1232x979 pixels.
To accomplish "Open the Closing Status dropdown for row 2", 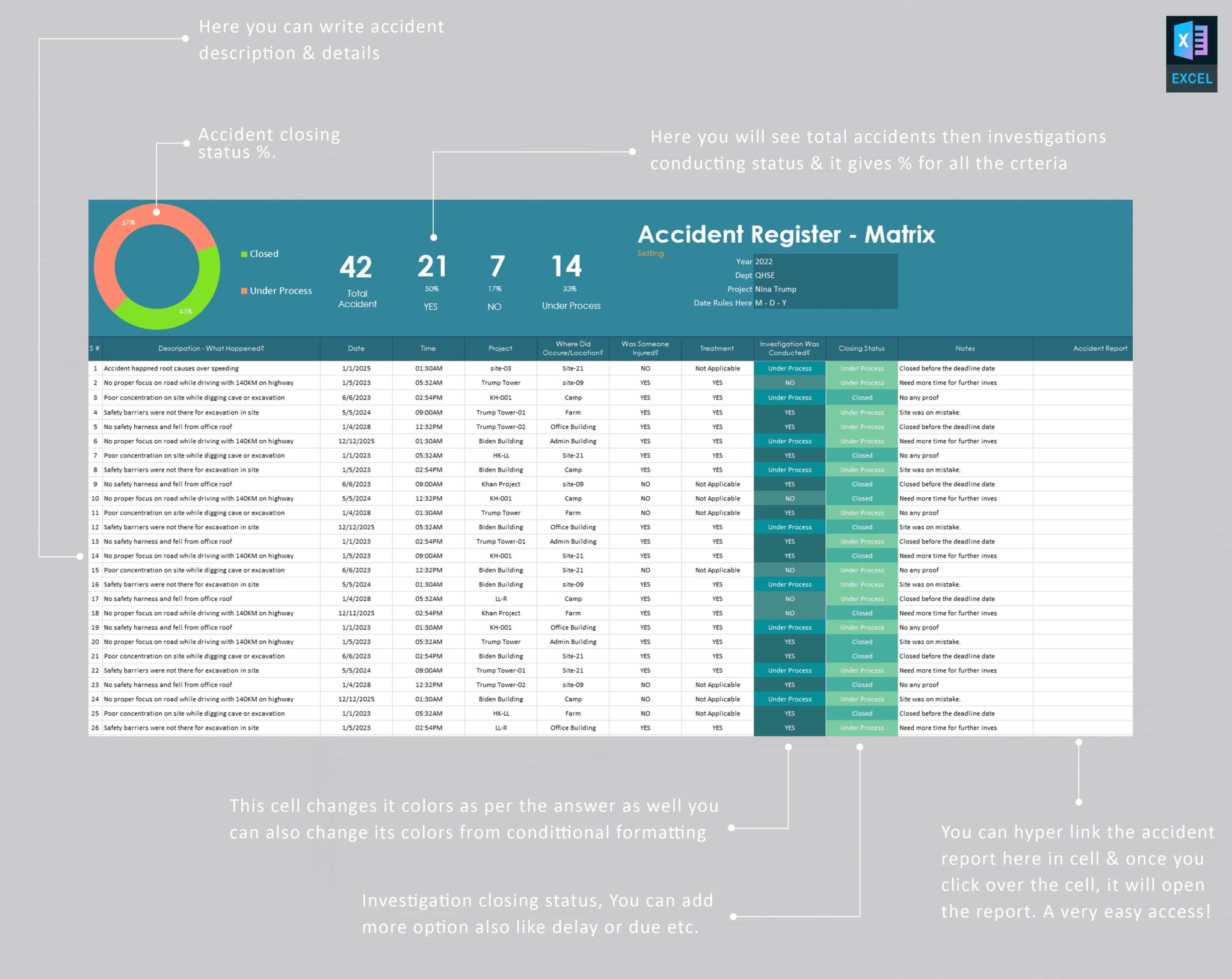I will 861,382.
